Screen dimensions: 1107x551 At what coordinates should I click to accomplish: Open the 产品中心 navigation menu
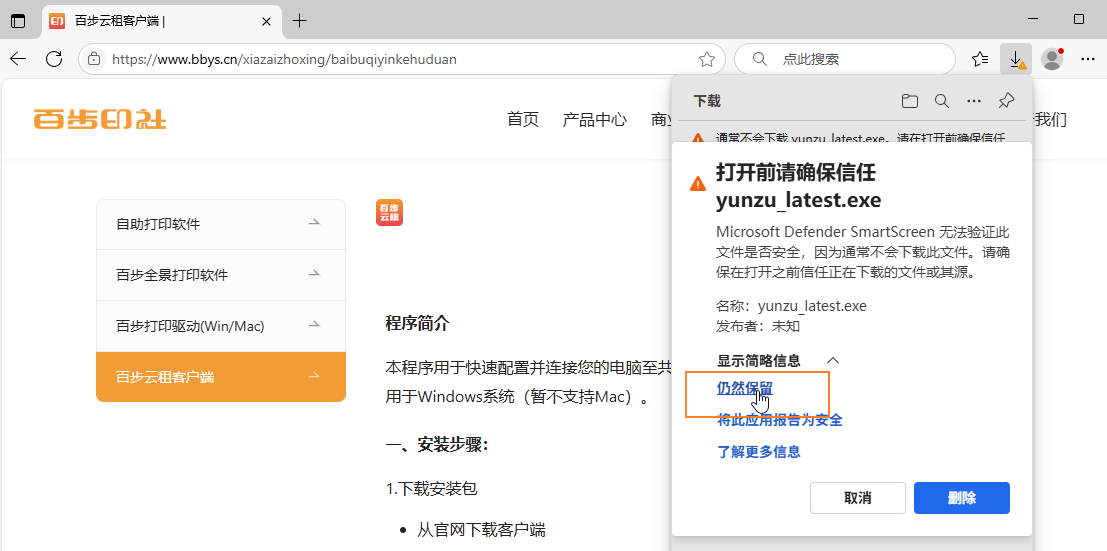(x=594, y=120)
